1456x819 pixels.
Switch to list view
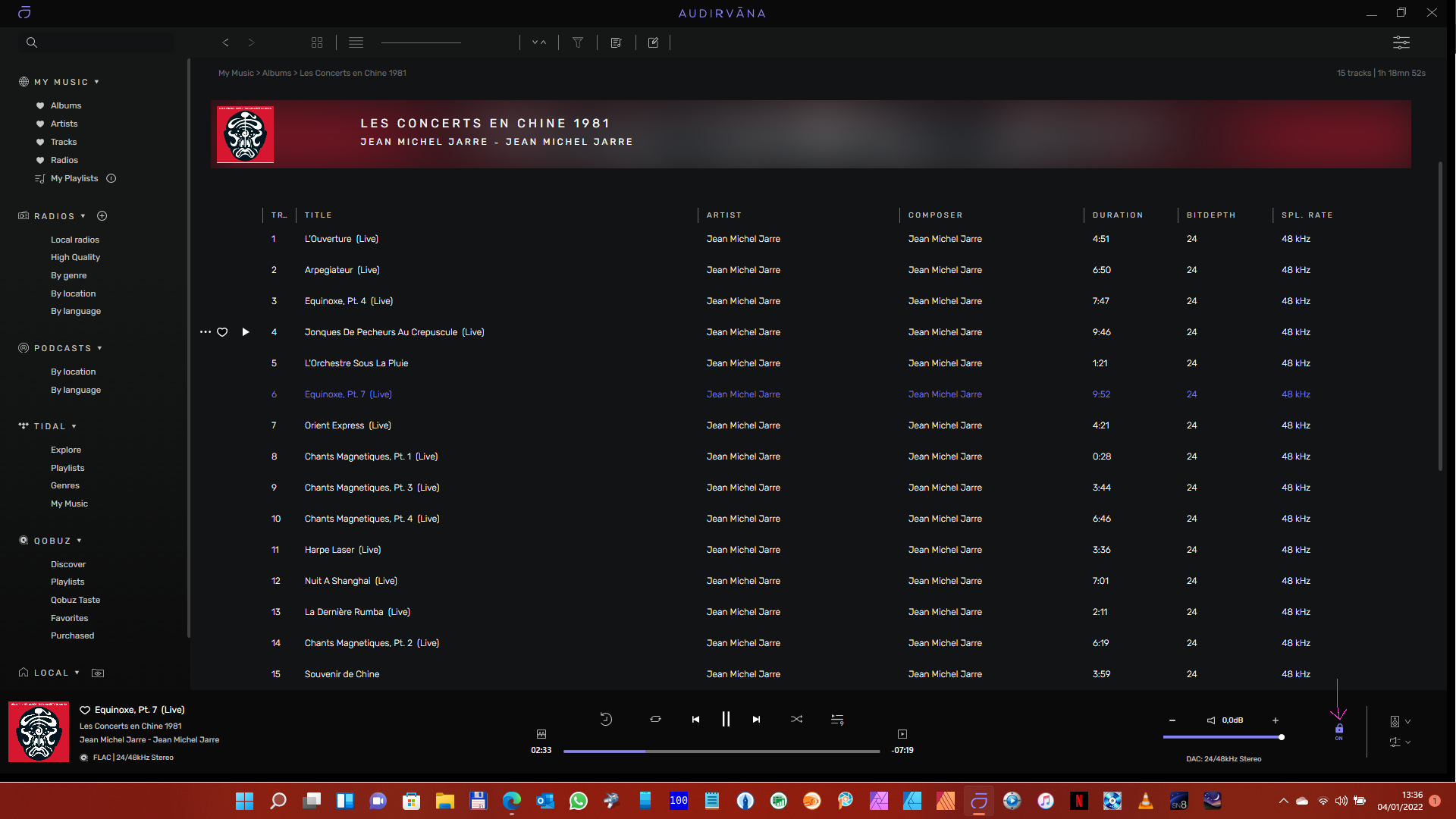click(356, 42)
